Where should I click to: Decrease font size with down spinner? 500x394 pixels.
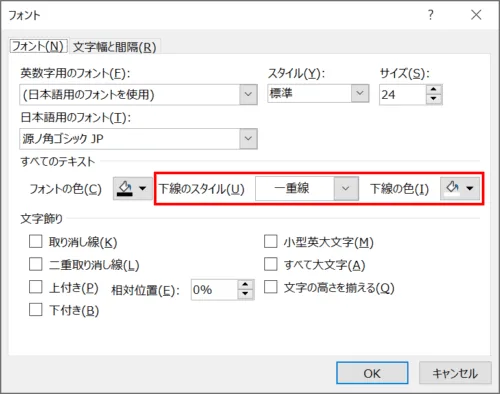[434, 99]
